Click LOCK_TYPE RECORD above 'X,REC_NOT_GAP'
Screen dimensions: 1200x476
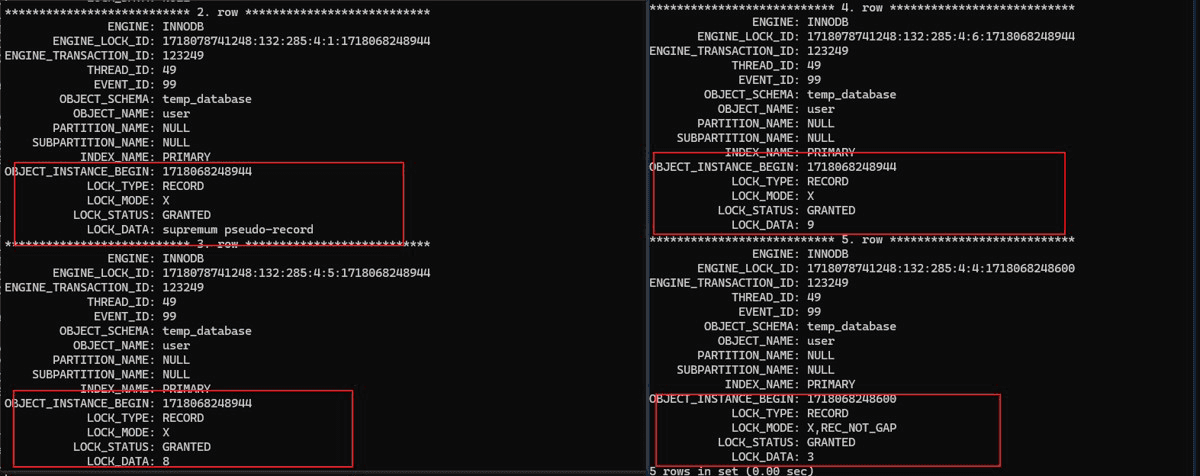[830, 414]
